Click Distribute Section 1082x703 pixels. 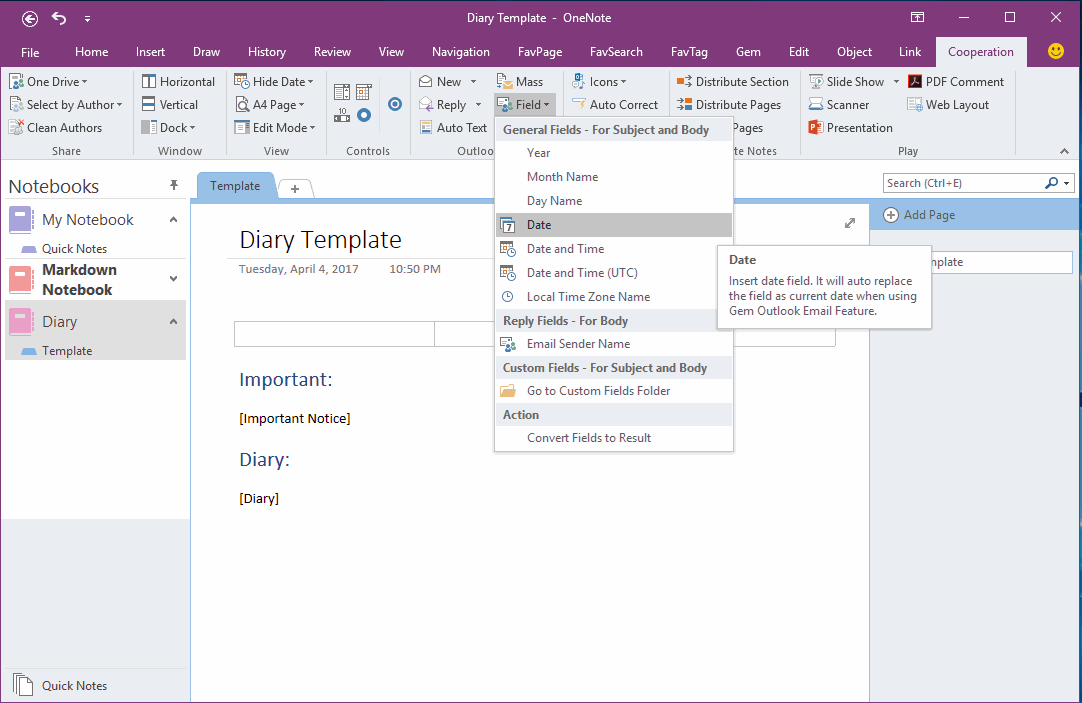click(x=732, y=81)
